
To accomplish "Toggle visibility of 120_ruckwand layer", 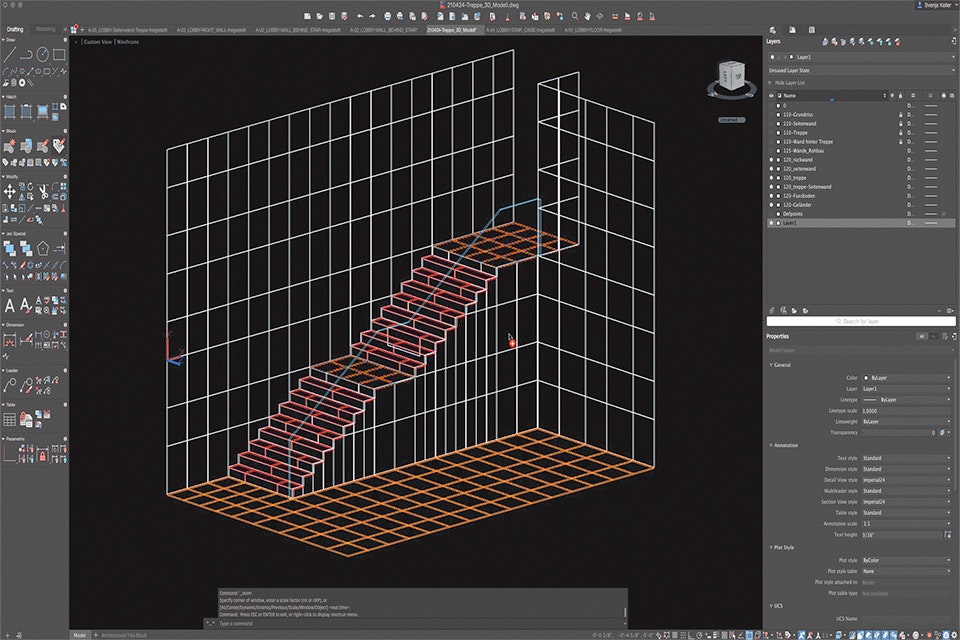I will click(771, 160).
